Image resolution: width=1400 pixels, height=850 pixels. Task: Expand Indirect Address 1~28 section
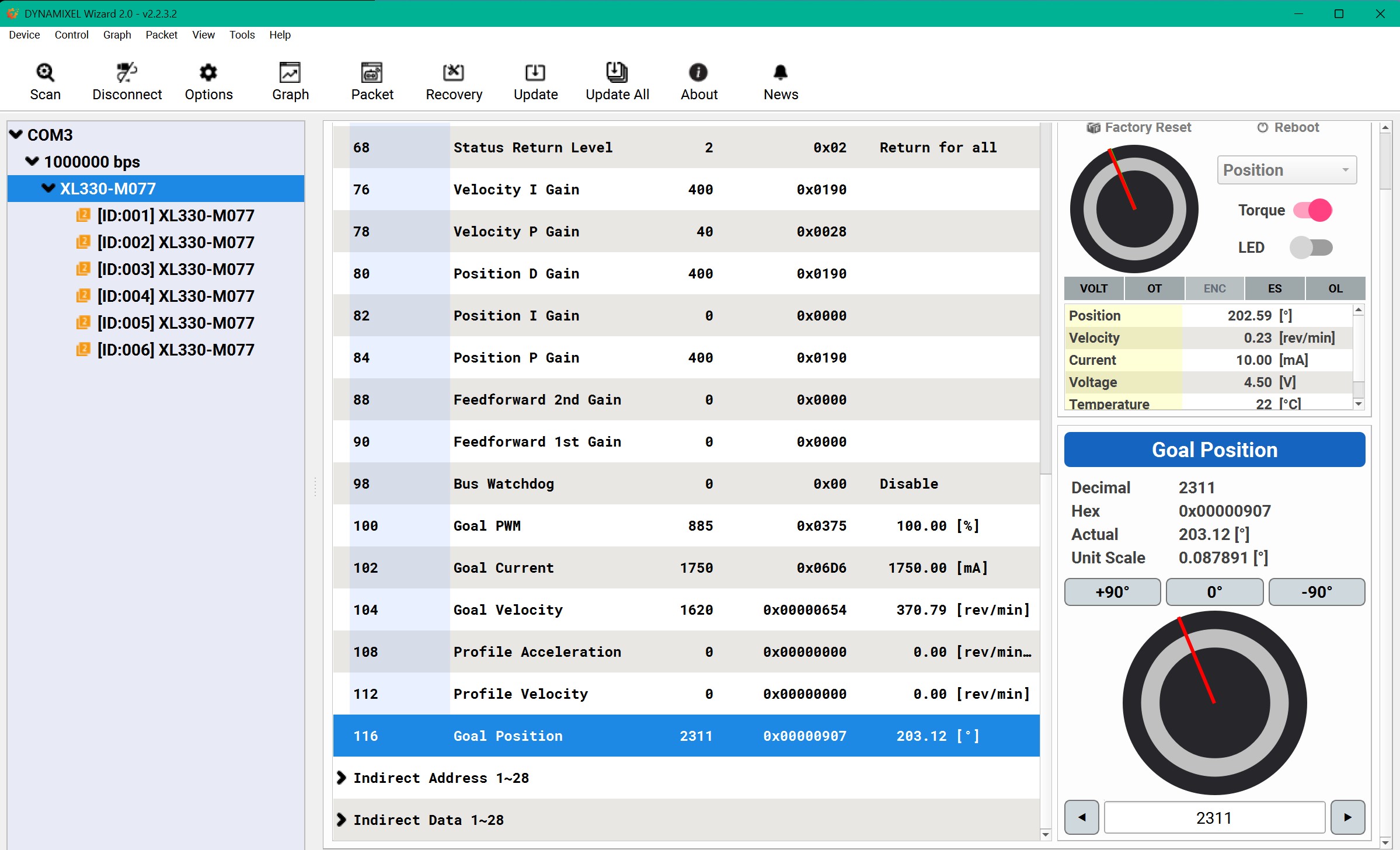pos(342,778)
